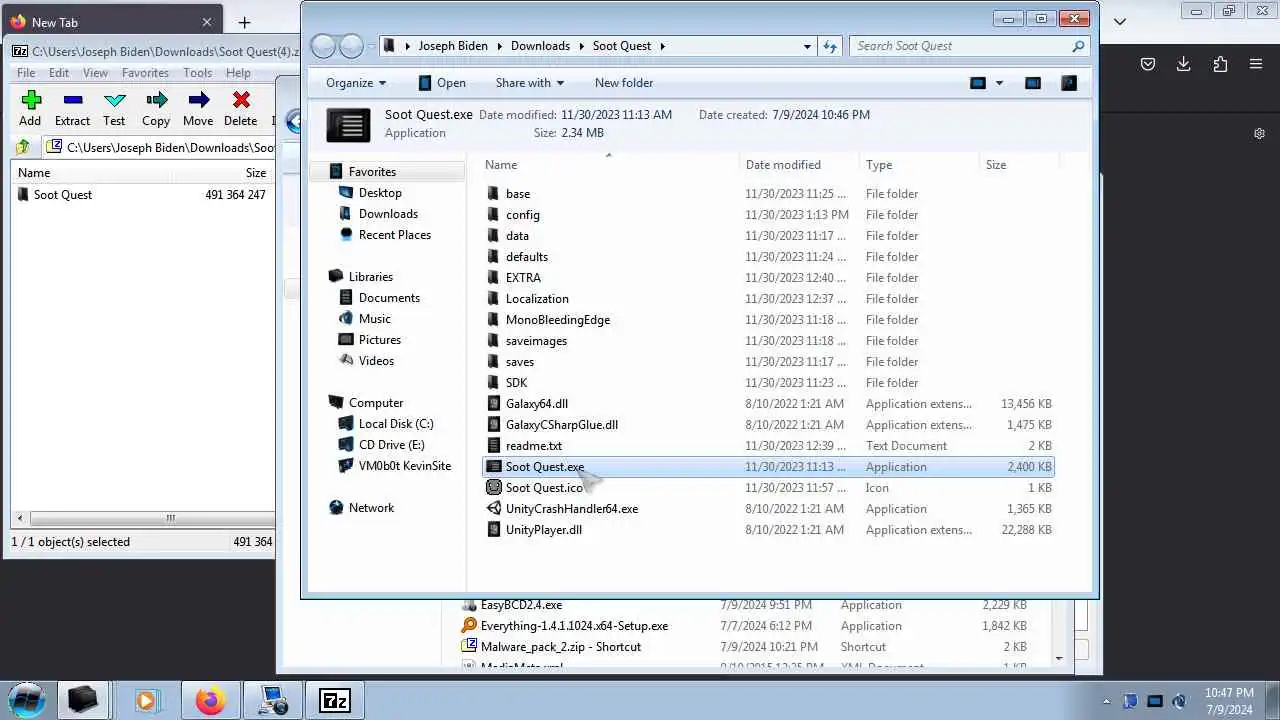Viewport: 1280px width, 720px height.
Task: Click the Windows Start button
Action: pyautogui.click(x=27, y=700)
